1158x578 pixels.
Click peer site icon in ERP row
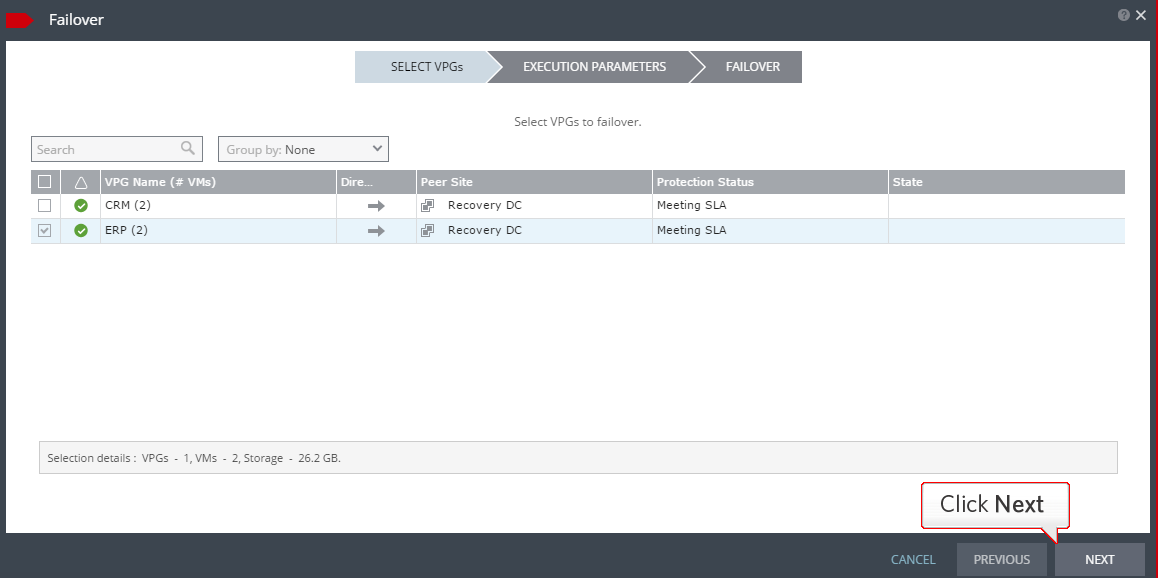click(x=428, y=231)
